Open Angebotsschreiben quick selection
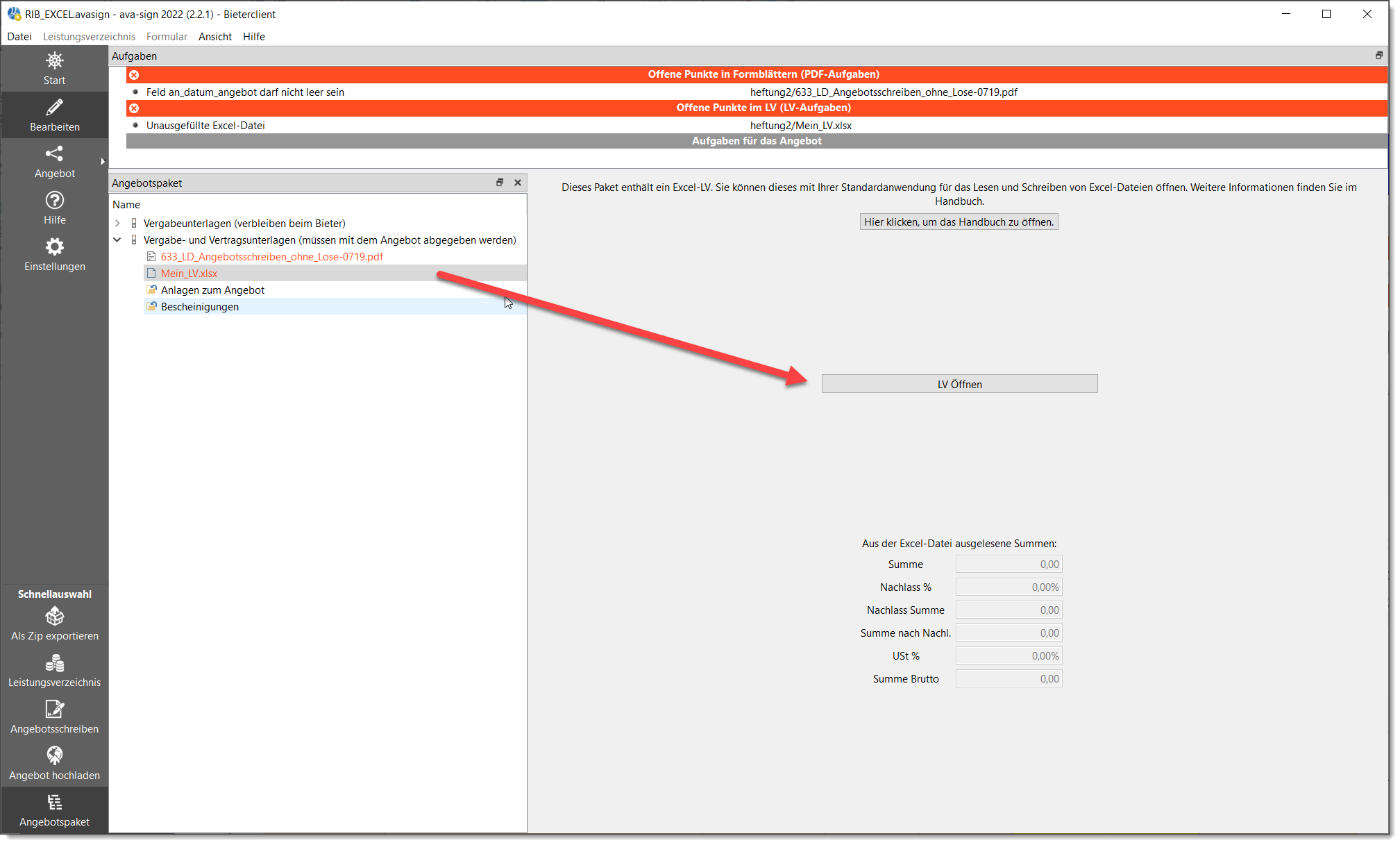1400x845 pixels. click(54, 717)
